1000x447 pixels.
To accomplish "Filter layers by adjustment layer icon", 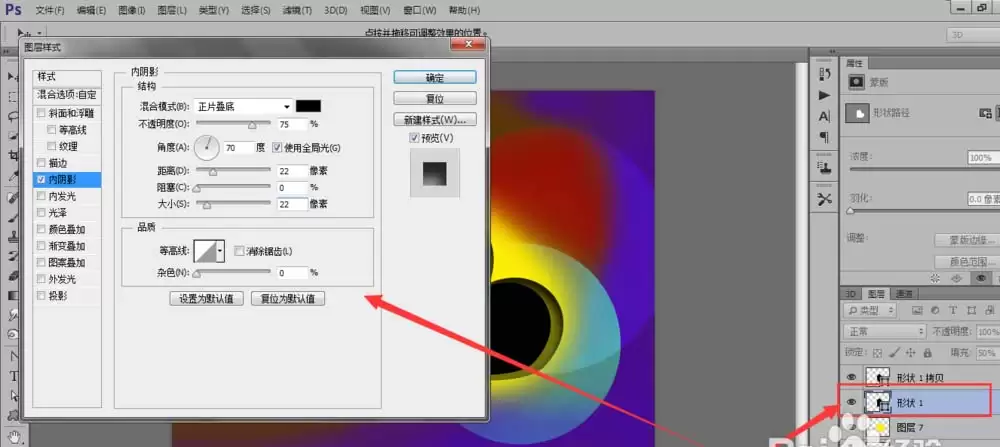I will (x=935, y=311).
